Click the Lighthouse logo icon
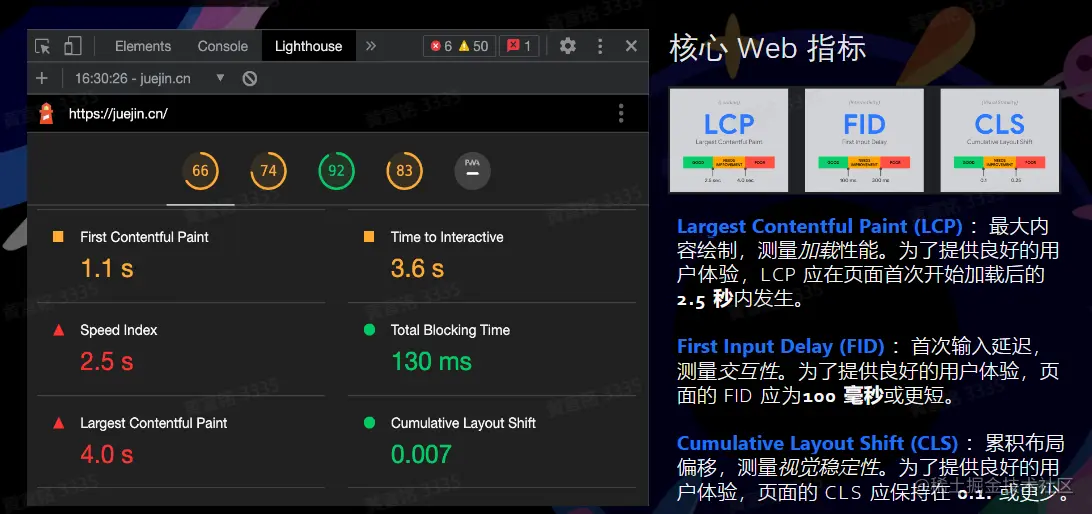The width and height of the screenshot is (1092, 514). (46, 114)
